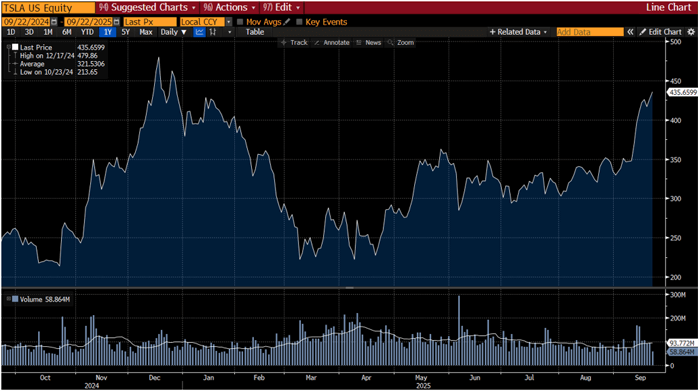Select the bar/candle chart type icon
700x392 pixels.
click(x=213, y=32)
